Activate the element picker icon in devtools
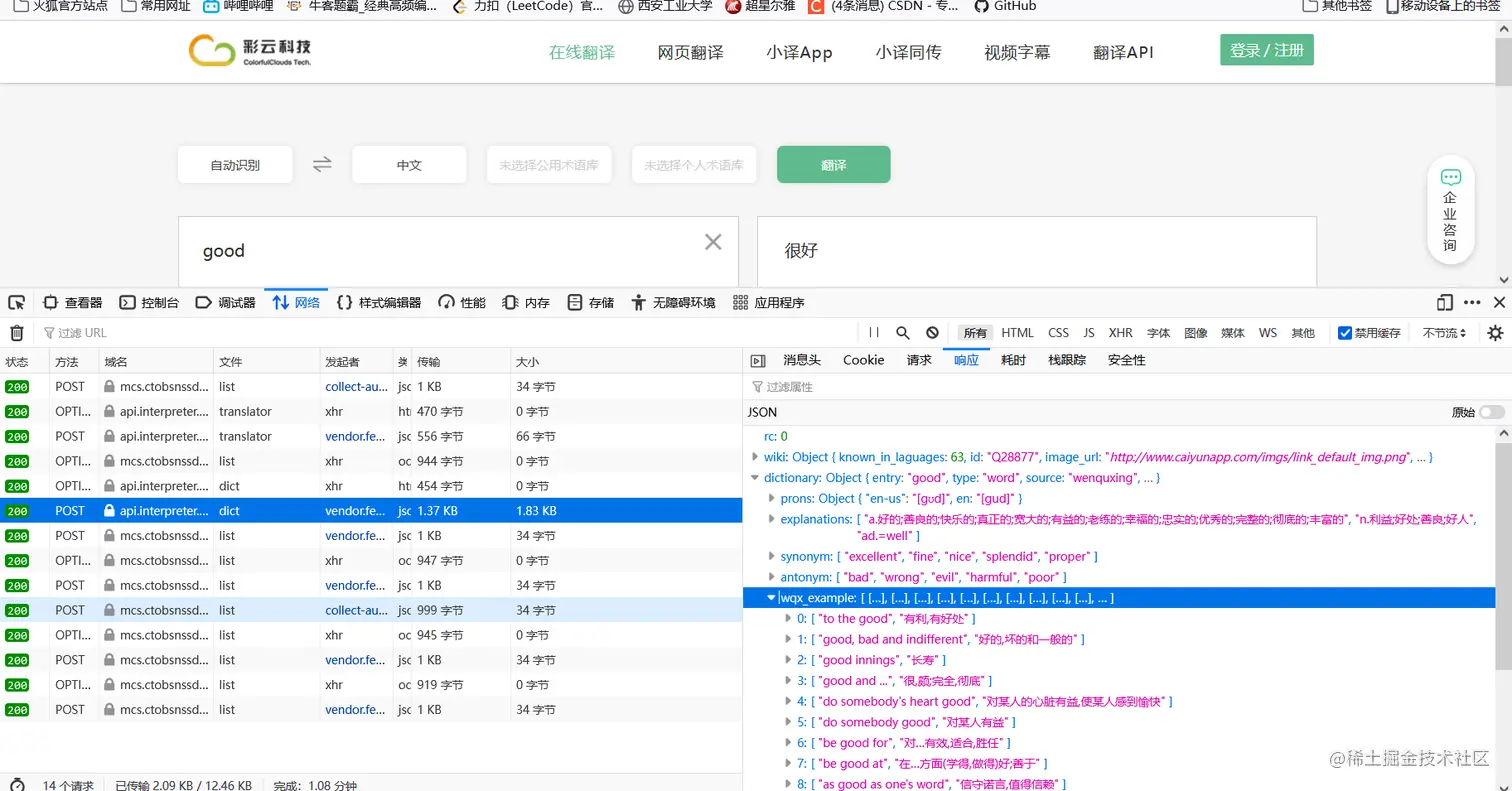The image size is (1512, 791). click(x=16, y=302)
